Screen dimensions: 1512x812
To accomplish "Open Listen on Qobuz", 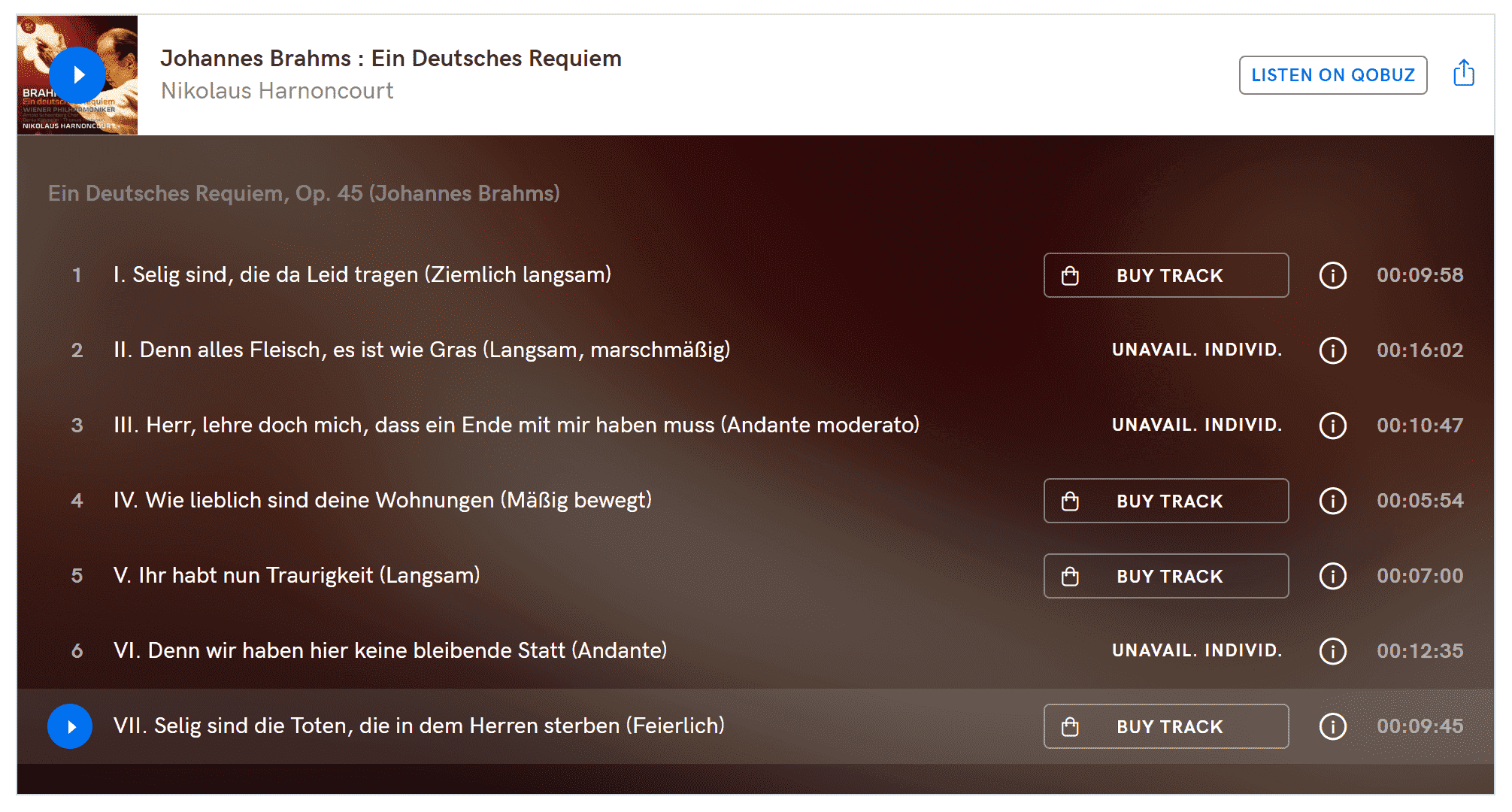I will (1332, 75).
